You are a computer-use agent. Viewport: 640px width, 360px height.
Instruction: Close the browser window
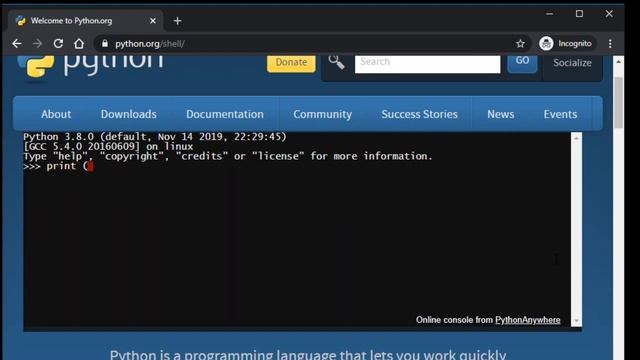pos(609,14)
